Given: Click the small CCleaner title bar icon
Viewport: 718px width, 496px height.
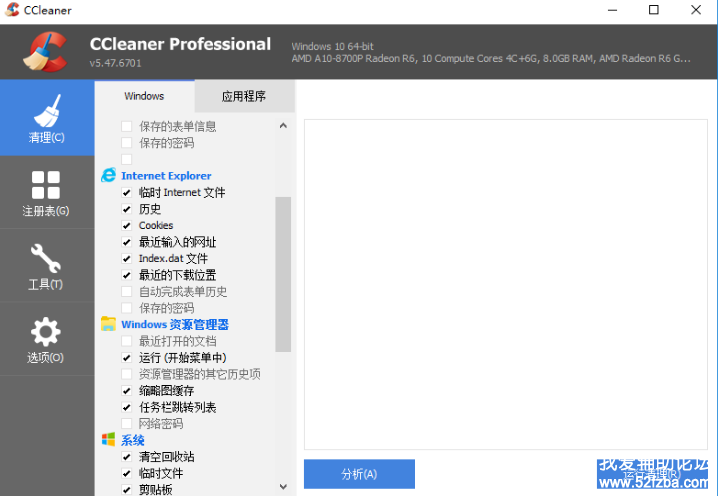Looking at the screenshot, I should tap(11, 9).
